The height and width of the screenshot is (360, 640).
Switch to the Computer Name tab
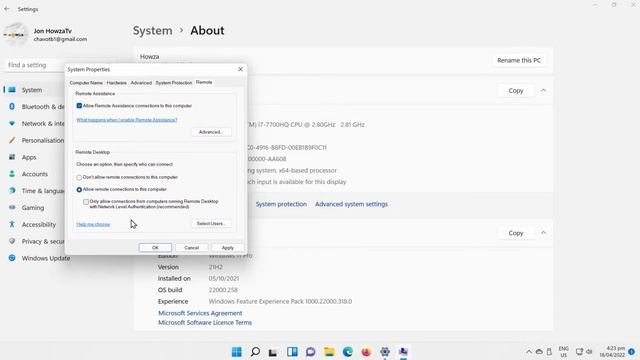tap(86, 82)
